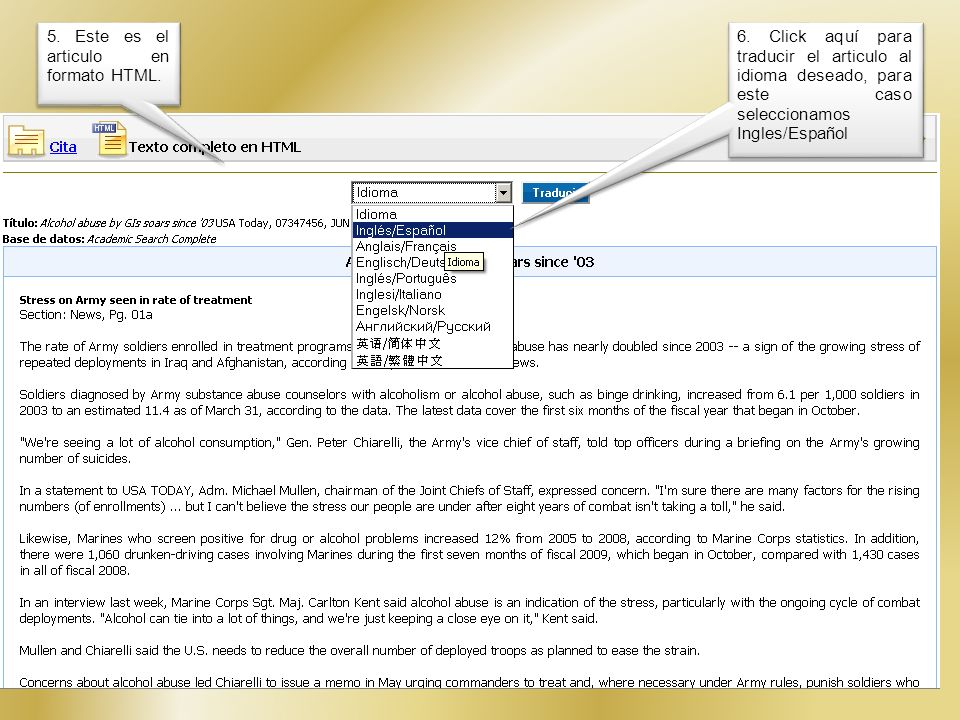
Task: Select Texto completo en HTML label
Action: point(215,147)
